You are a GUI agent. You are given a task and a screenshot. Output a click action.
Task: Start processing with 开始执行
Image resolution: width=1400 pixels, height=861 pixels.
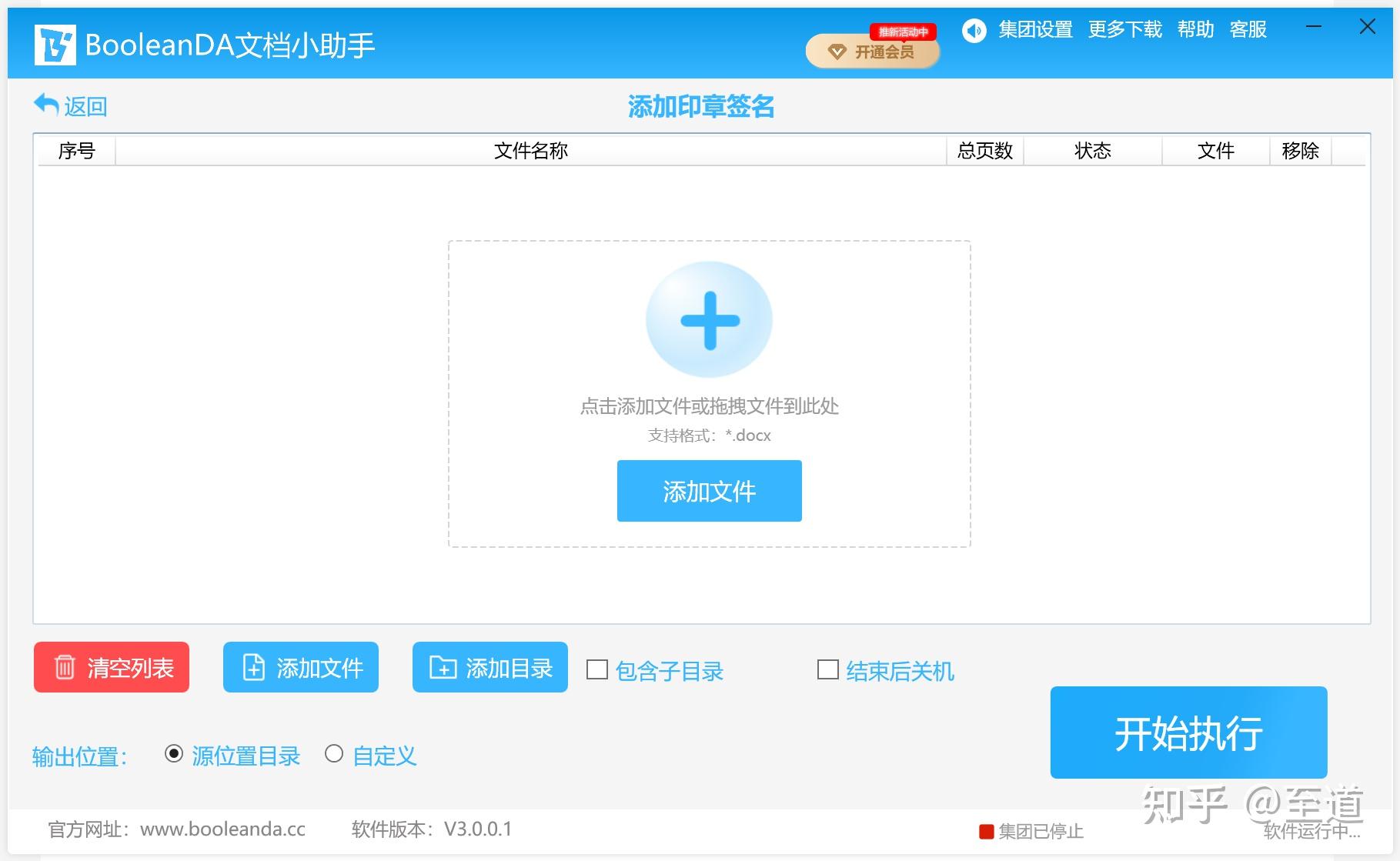click(x=1188, y=733)
